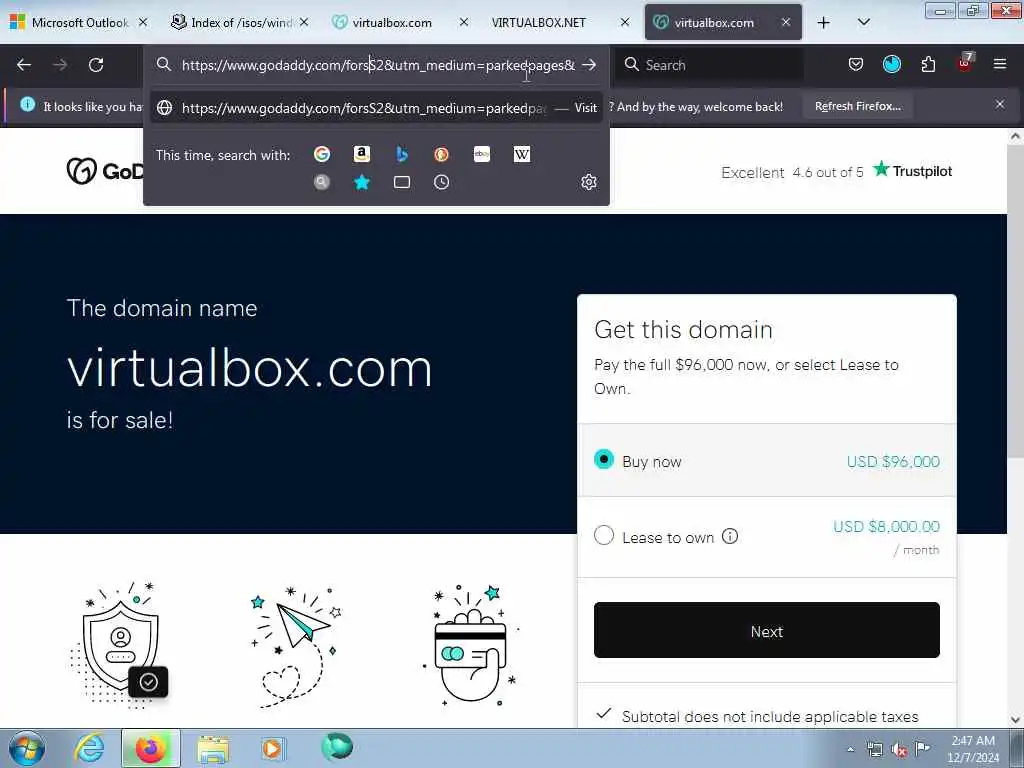
Task: Search this time with Bing
Action: (402, 154)
